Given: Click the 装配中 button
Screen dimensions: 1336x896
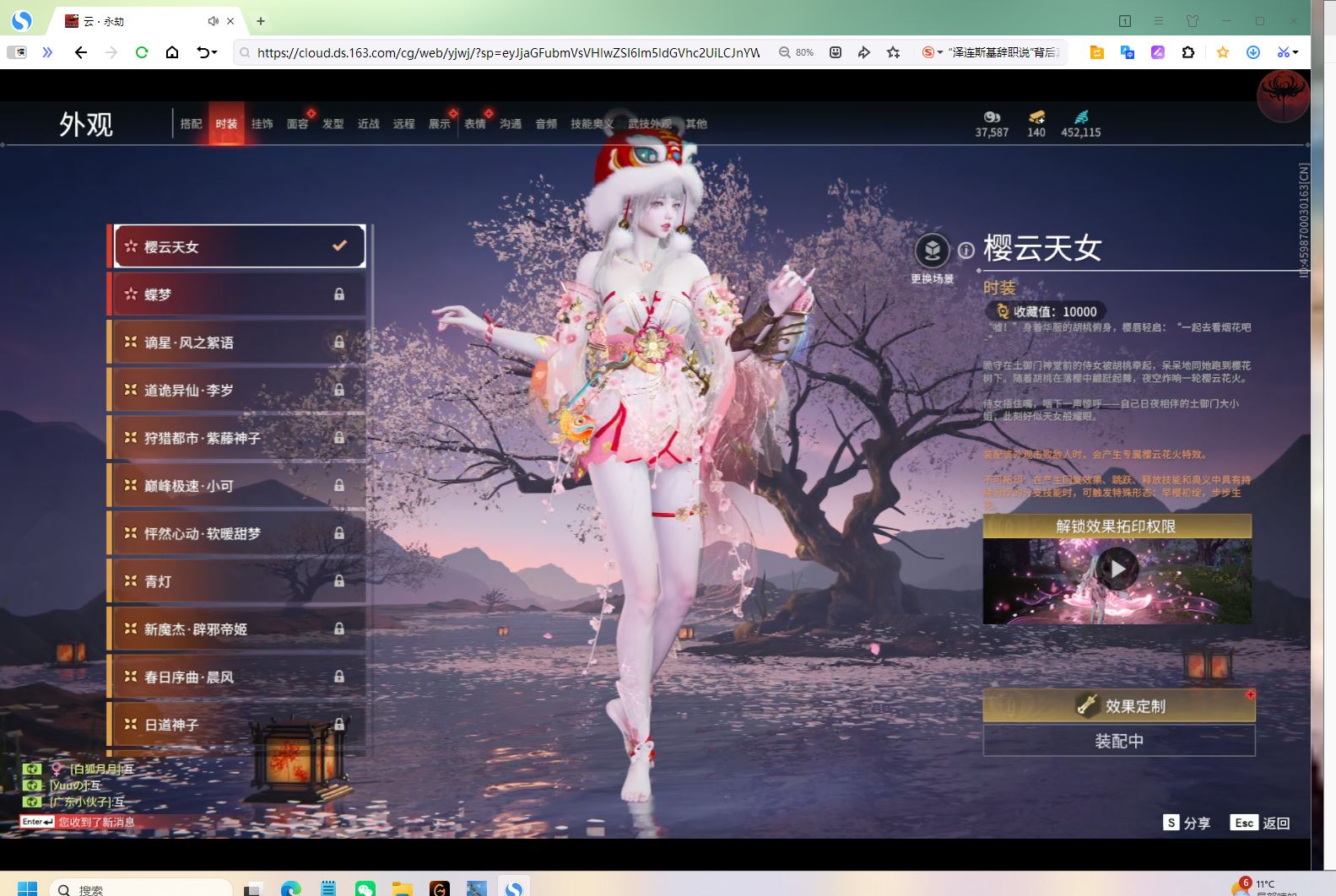Looking at the screenshot, I should tap(1118, 741).
